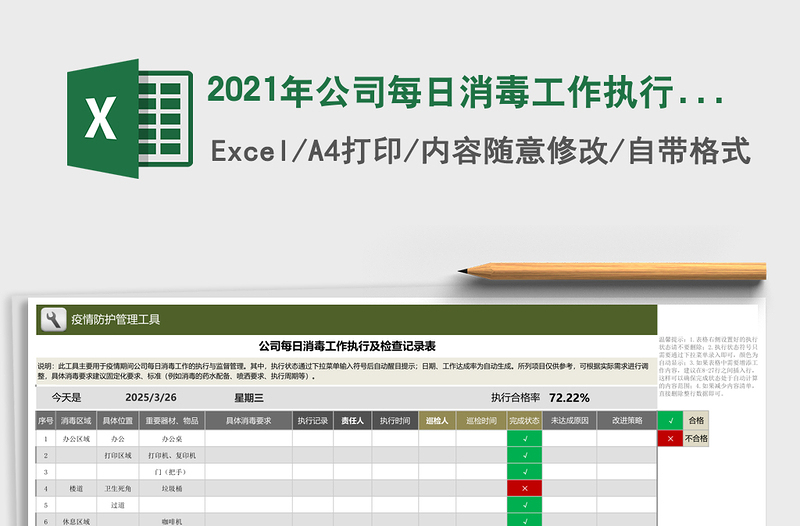Click the 疫情防护管理工具 header title
Viewport: 800px width, 526px height.
pyautogui.click(x=115, y=320)
